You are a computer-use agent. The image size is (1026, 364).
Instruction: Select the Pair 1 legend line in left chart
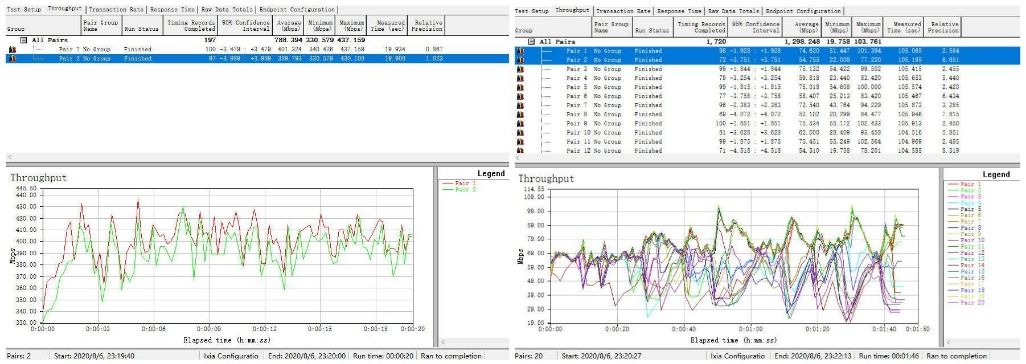[x=464, y=184]
